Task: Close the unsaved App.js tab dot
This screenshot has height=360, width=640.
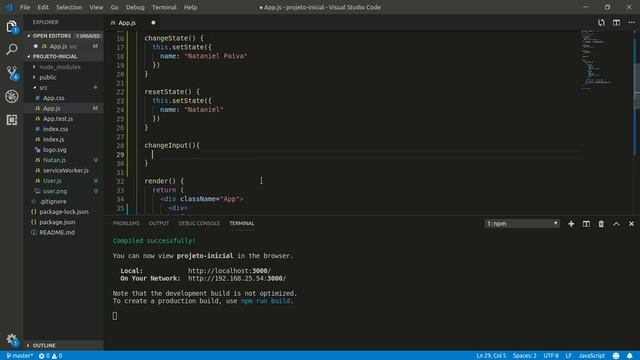Action: point(153,23)
